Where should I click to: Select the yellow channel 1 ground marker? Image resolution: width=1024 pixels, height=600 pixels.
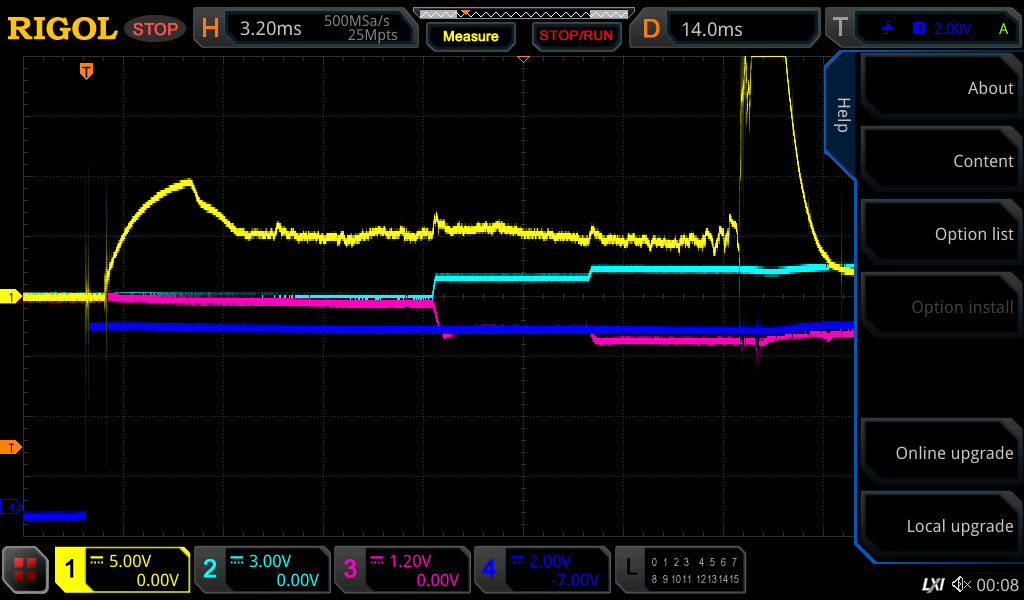[13, 297]
